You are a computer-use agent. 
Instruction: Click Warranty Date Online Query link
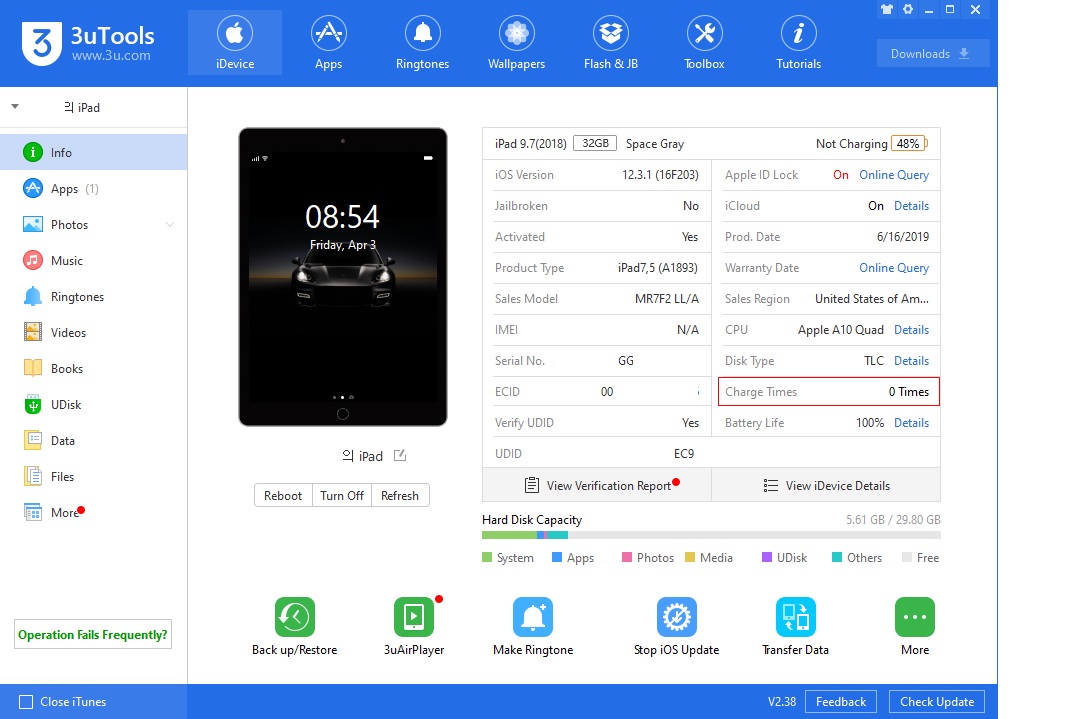pyautogui.click(x=894, y=267)
